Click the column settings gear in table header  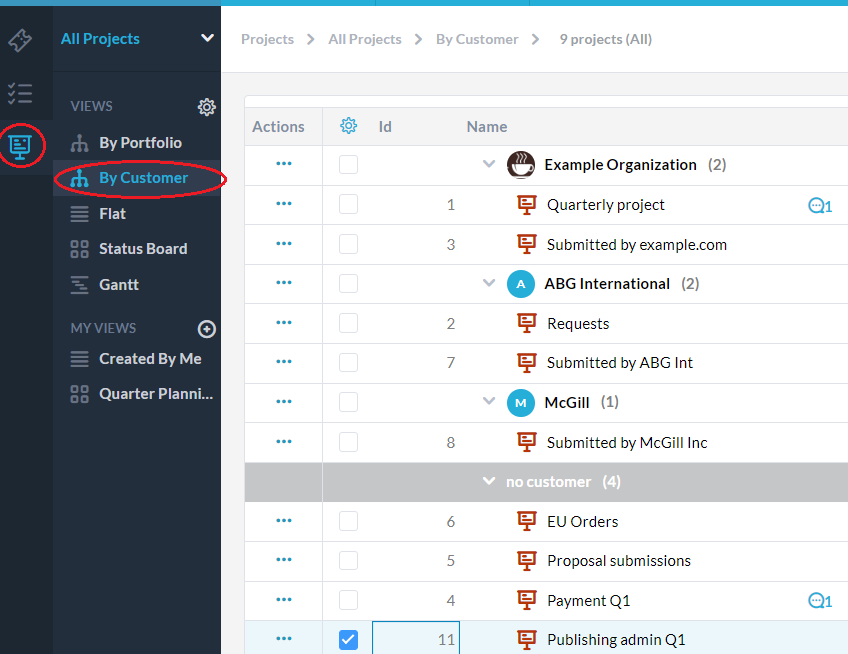point(348,126)
